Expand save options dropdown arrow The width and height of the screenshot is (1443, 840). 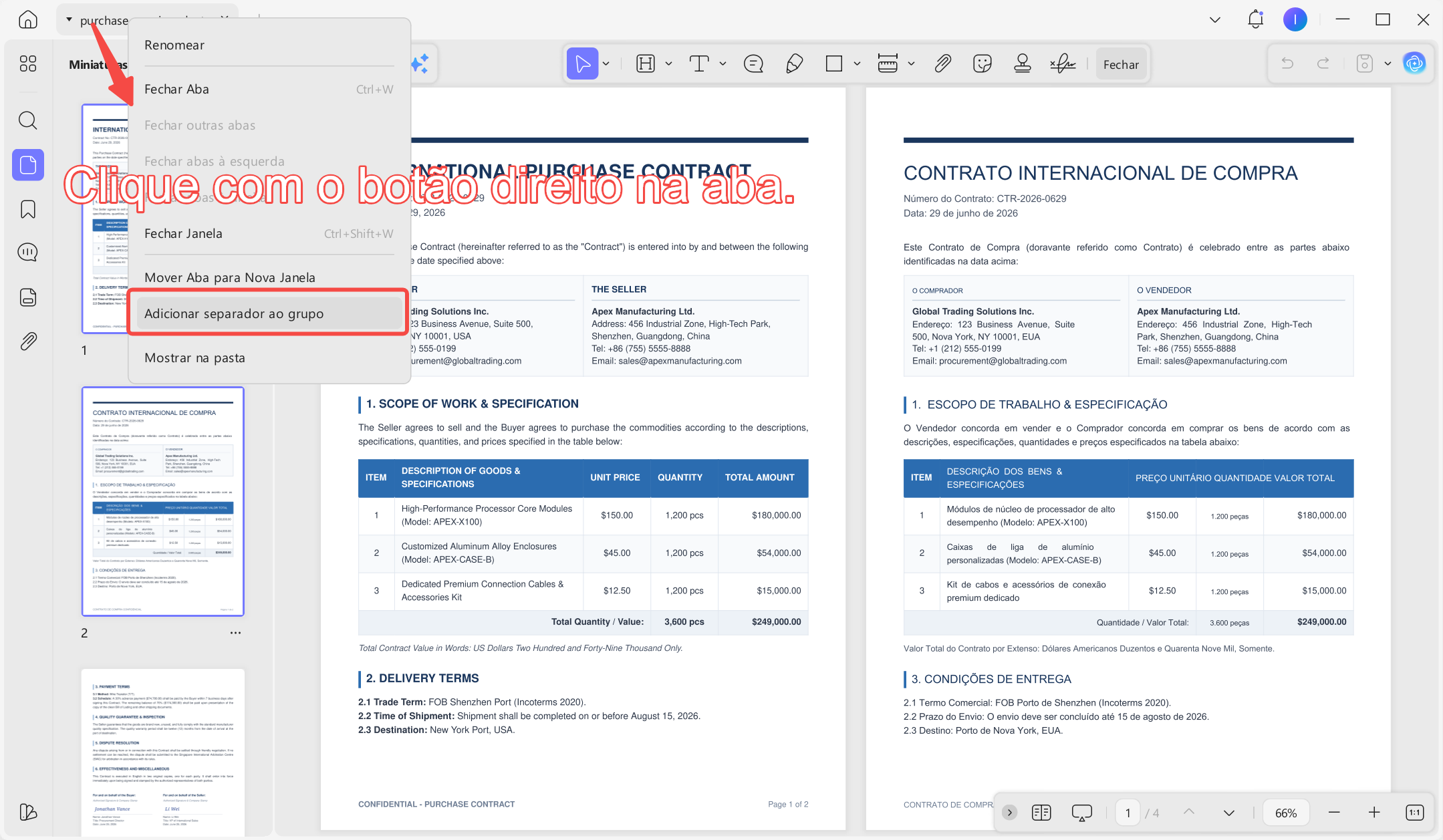1388,64
